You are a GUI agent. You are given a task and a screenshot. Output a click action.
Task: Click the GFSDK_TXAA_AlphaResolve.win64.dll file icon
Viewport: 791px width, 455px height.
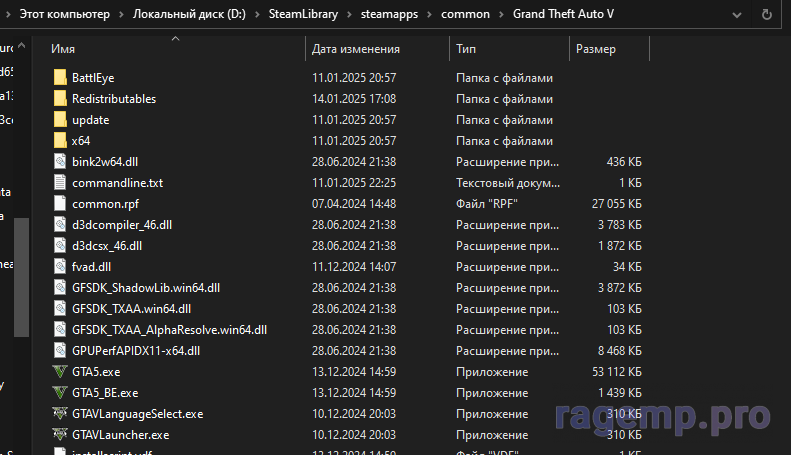(x=60, y=330)
